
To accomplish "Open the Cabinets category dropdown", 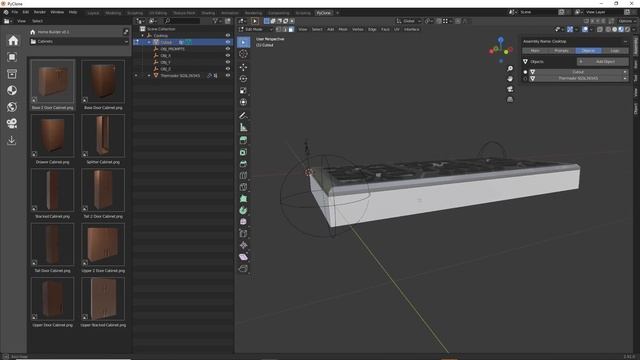I will 79,42.
